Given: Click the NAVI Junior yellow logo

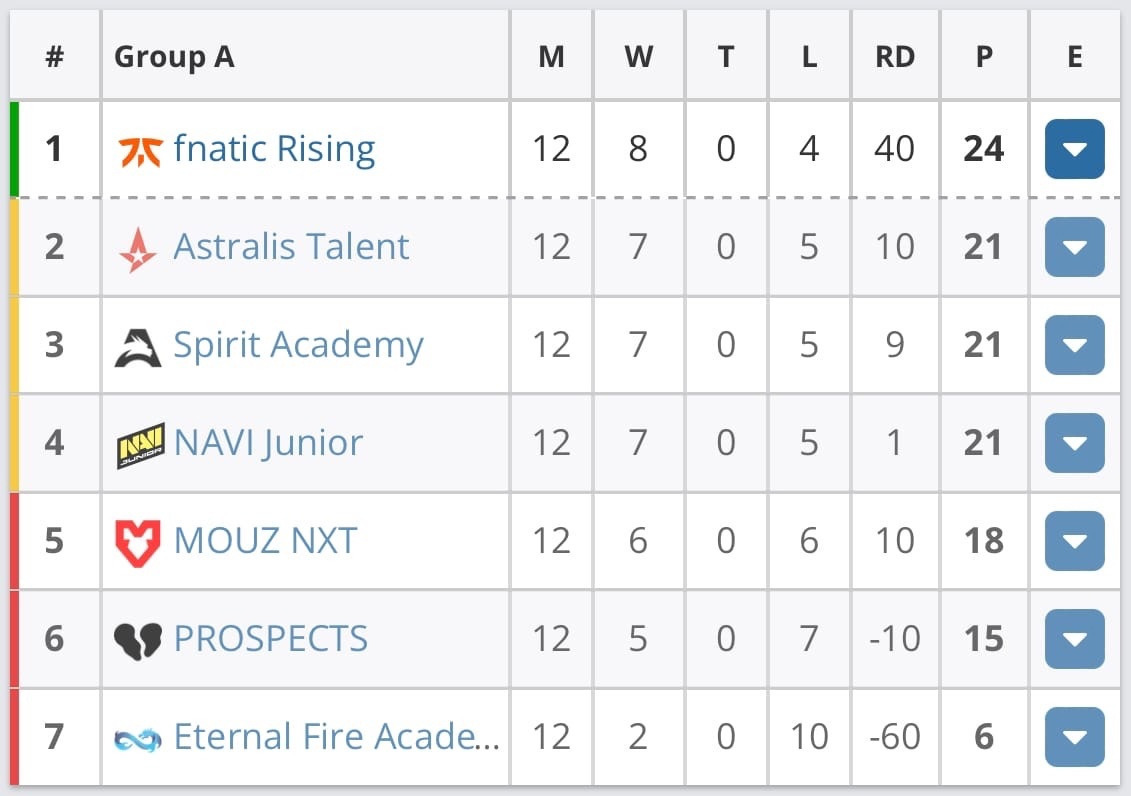Looking at the screenshot, I should (x=140, y=444).
